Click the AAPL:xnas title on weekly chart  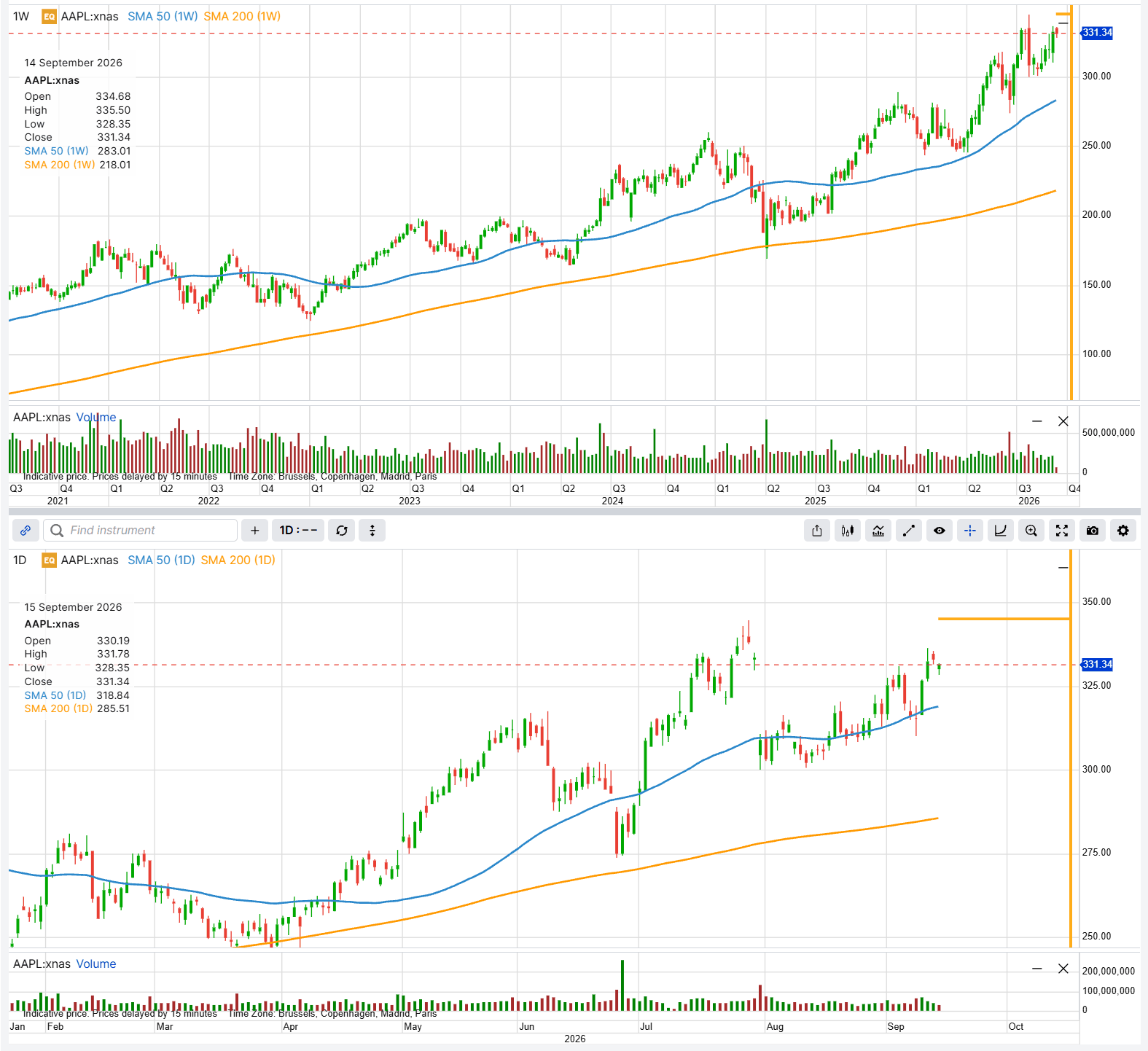90,16
